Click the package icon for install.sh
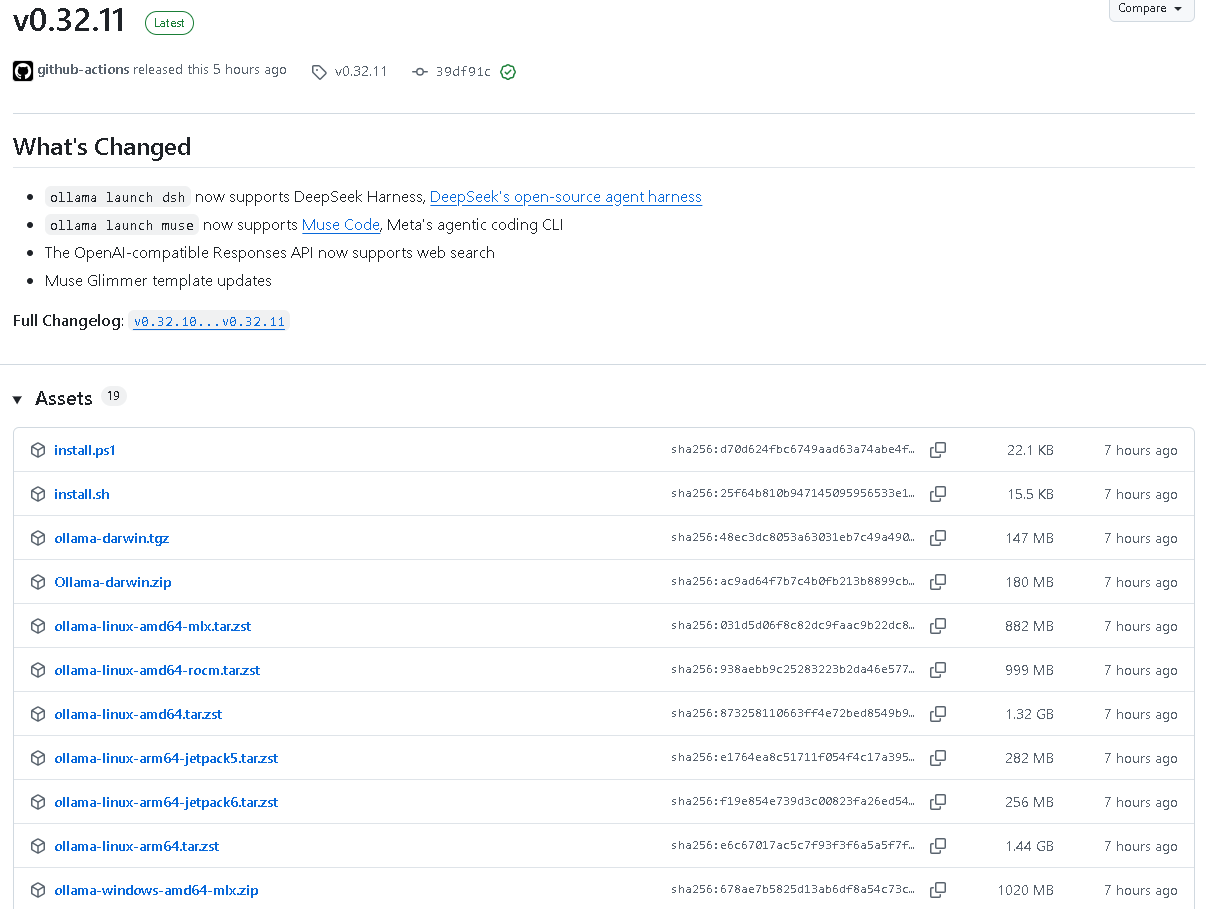This screenshot has width=1206, height=909. [x=38, y=494]
